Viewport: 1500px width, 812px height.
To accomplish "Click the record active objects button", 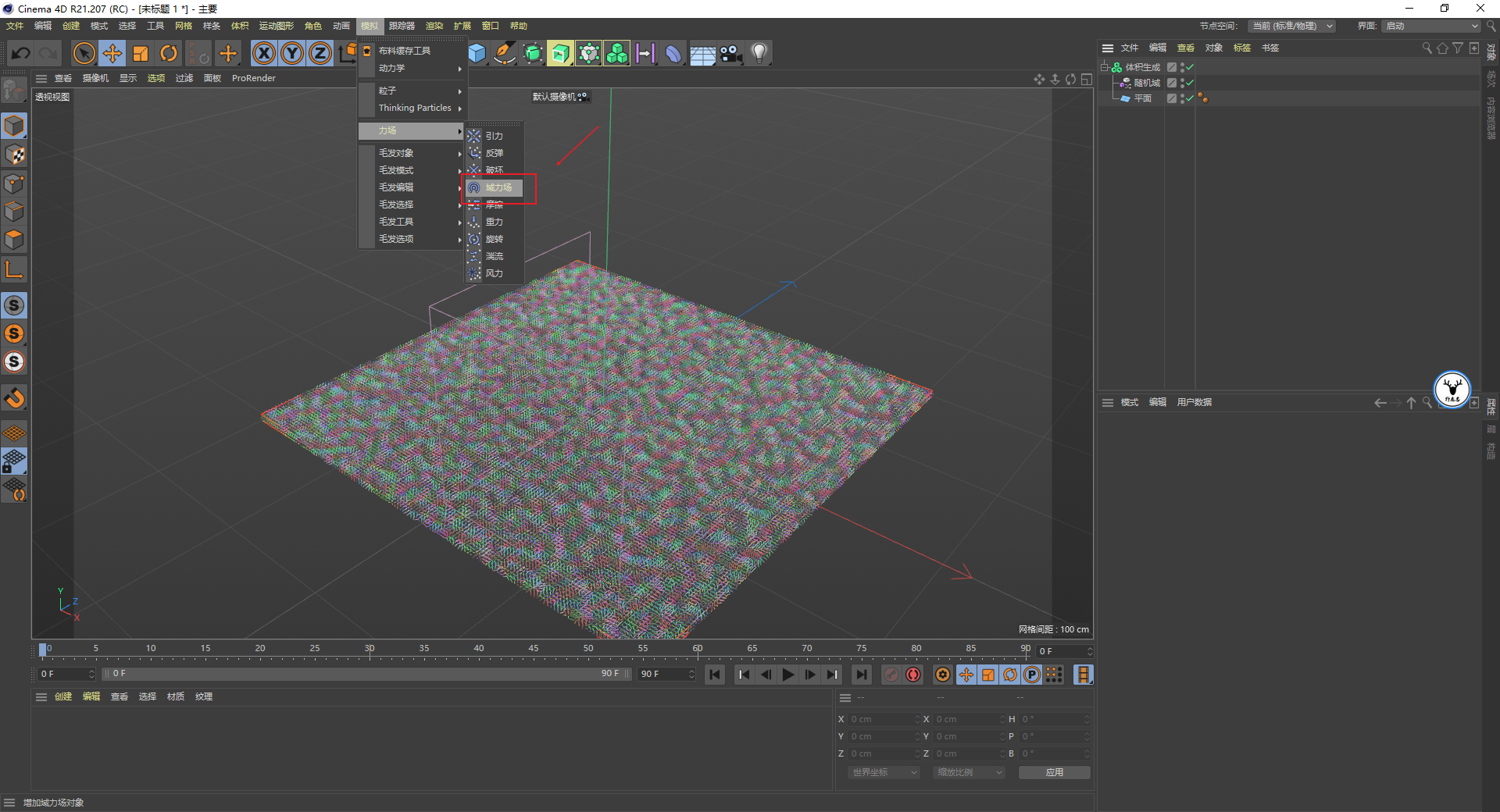I will 891,675.
